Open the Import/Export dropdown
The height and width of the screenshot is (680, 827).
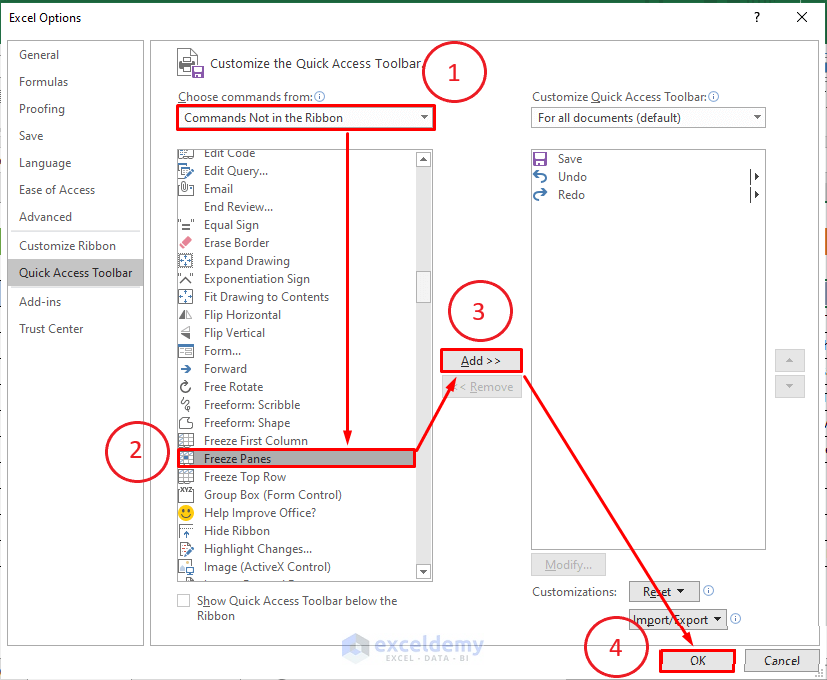click(678, 619)
